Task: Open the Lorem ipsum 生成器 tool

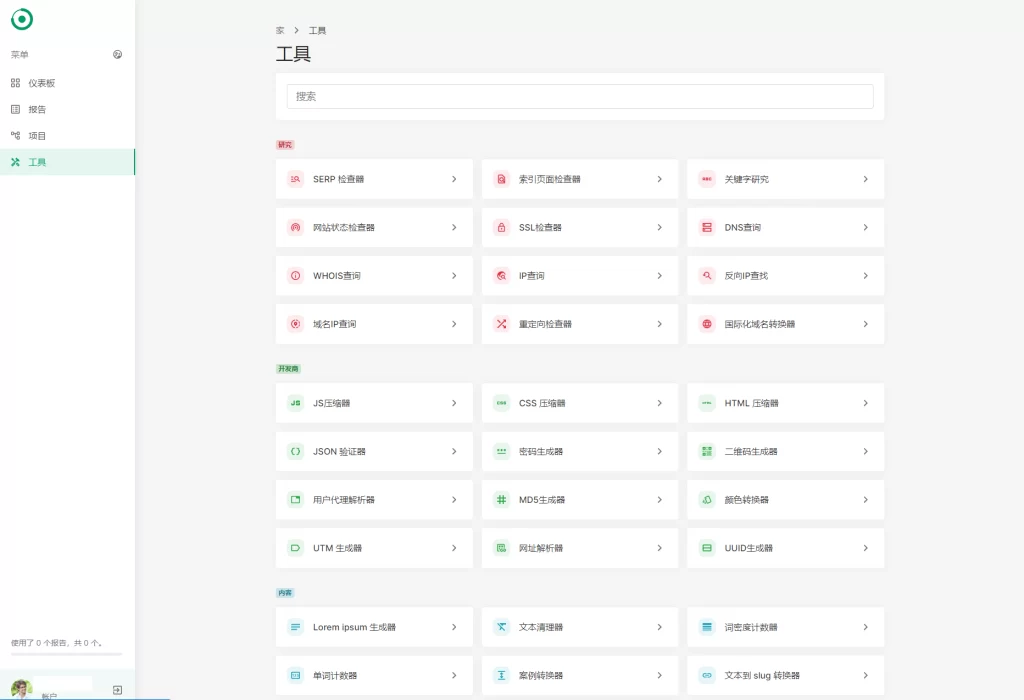Action: 374,627
